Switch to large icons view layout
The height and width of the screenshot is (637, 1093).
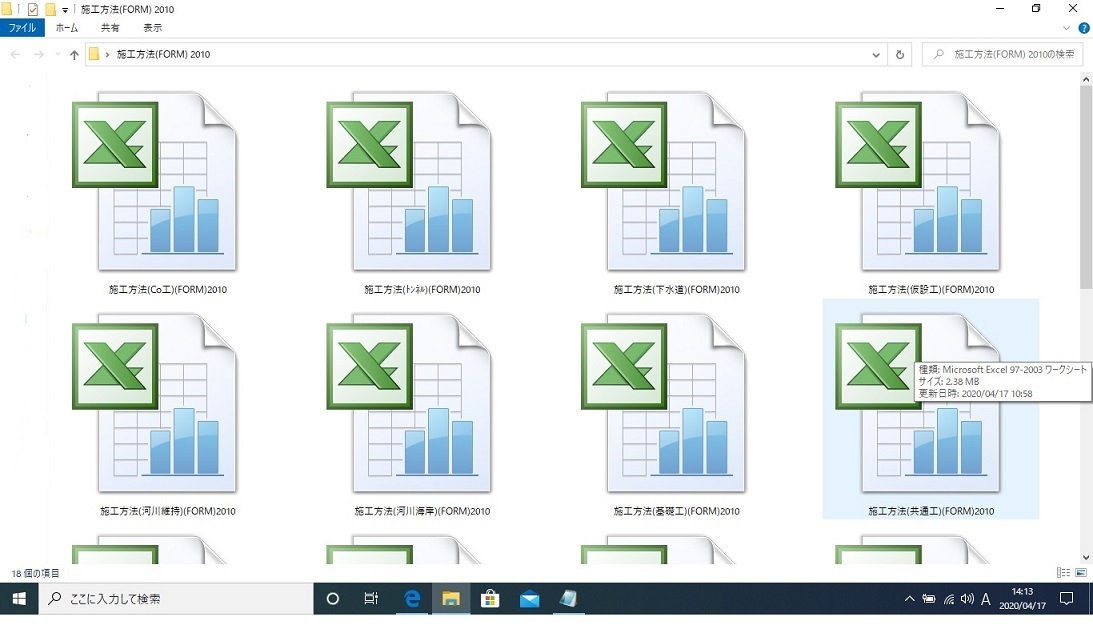[x=1081, y=573]
